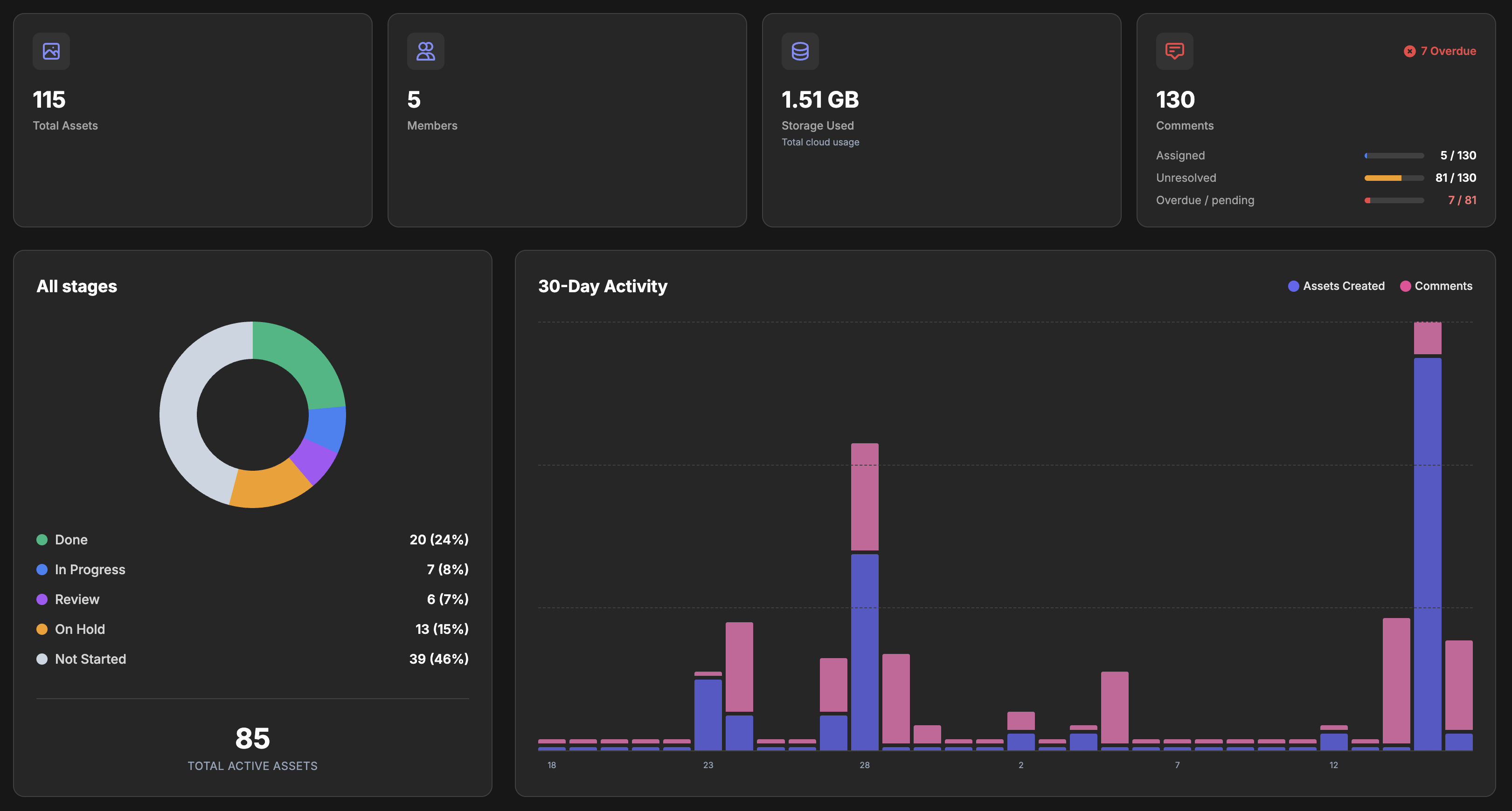Click the Review purple legend dot
Viewport: 1512px width, 811px height.
tap(42, 599)
